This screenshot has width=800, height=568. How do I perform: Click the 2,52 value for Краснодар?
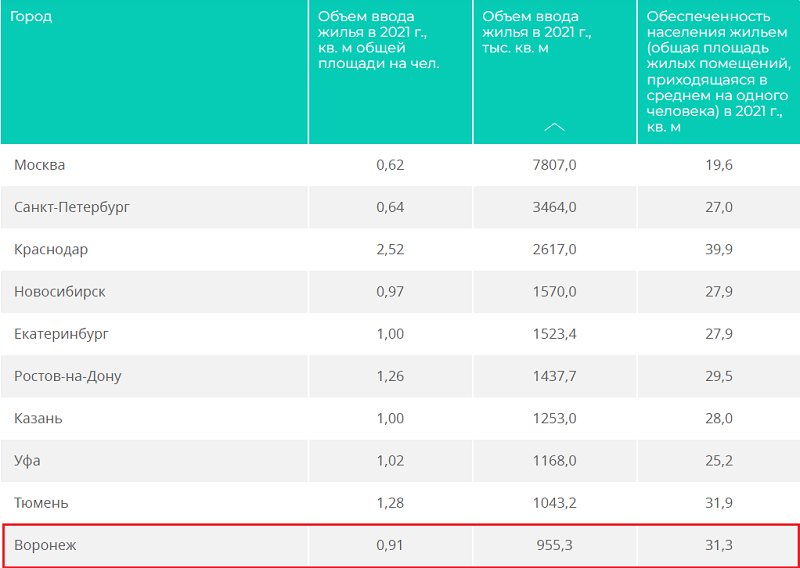tap(390, 250)
